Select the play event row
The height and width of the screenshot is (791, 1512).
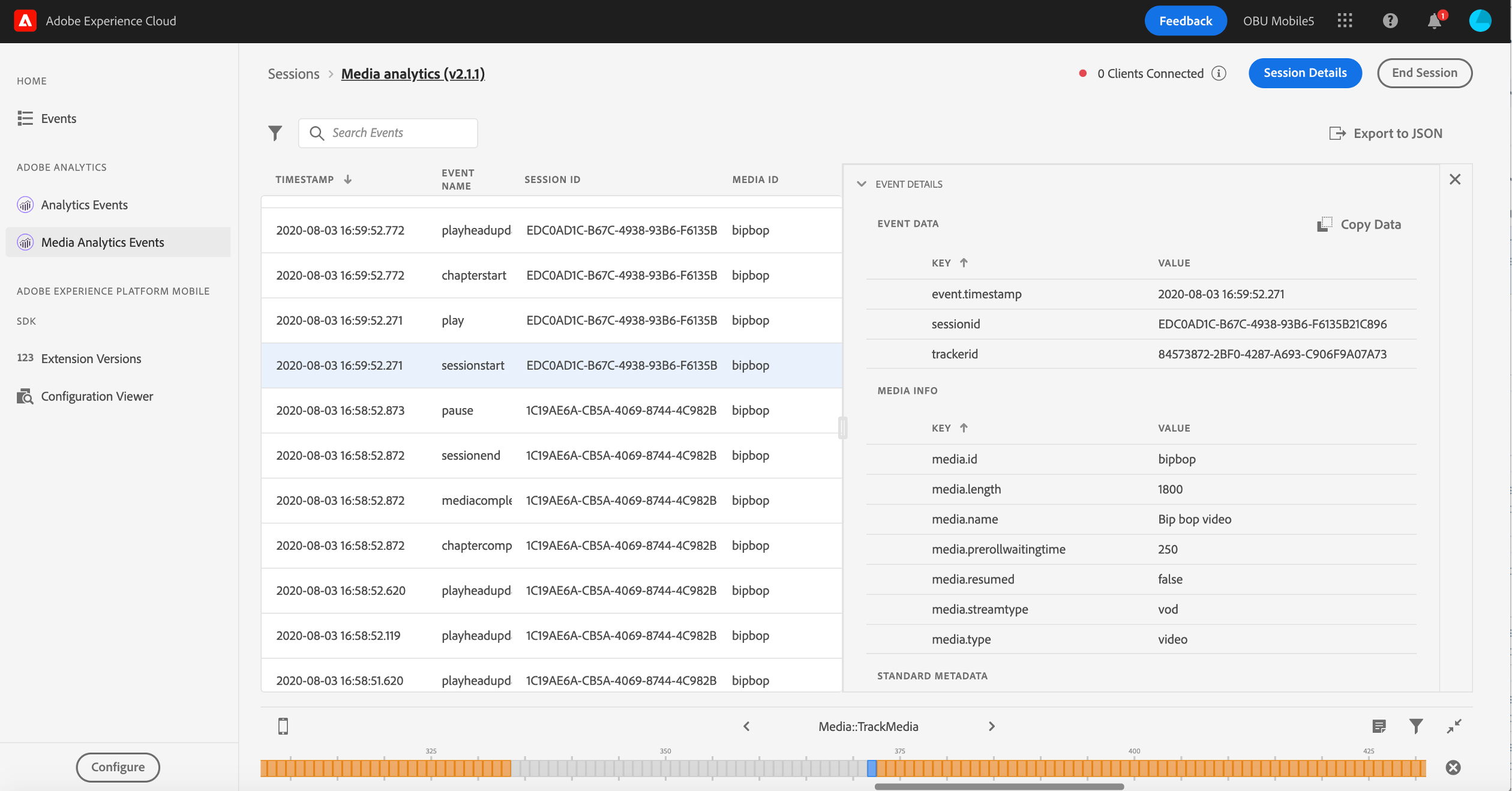pos(551,320)
